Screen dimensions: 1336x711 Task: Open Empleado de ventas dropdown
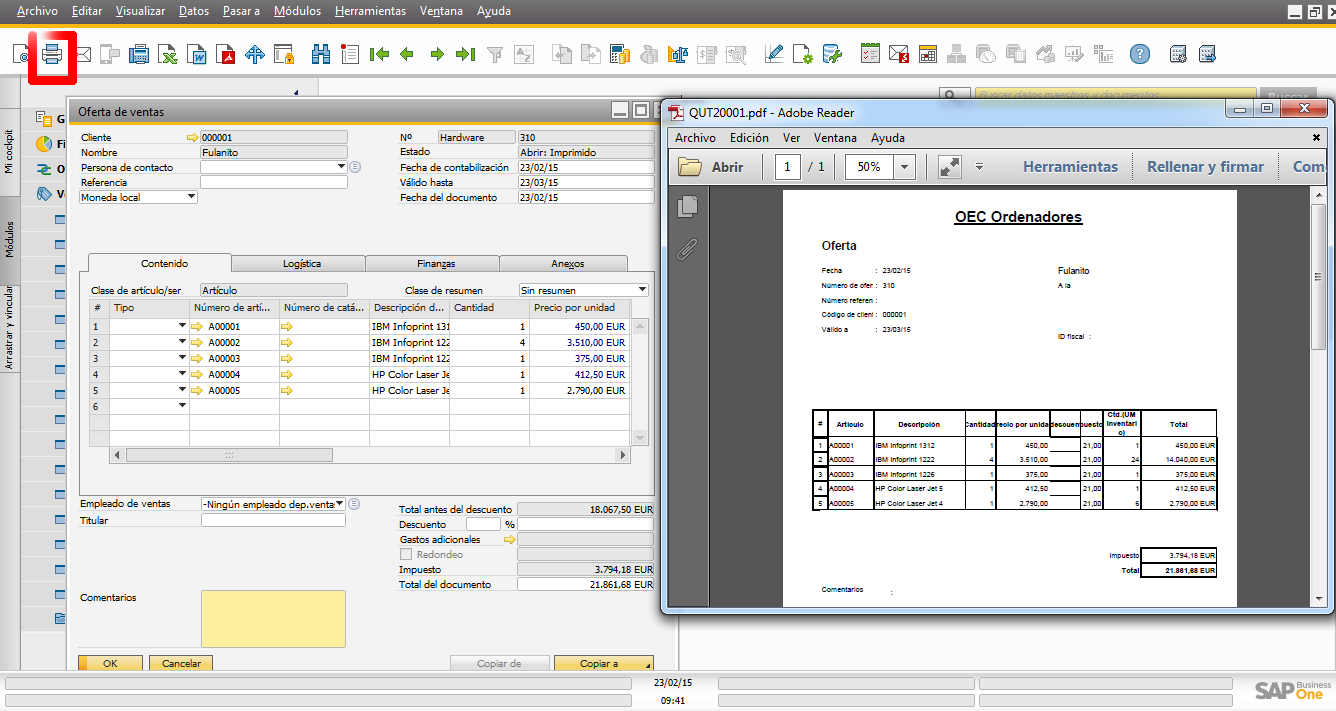(340, 504)
